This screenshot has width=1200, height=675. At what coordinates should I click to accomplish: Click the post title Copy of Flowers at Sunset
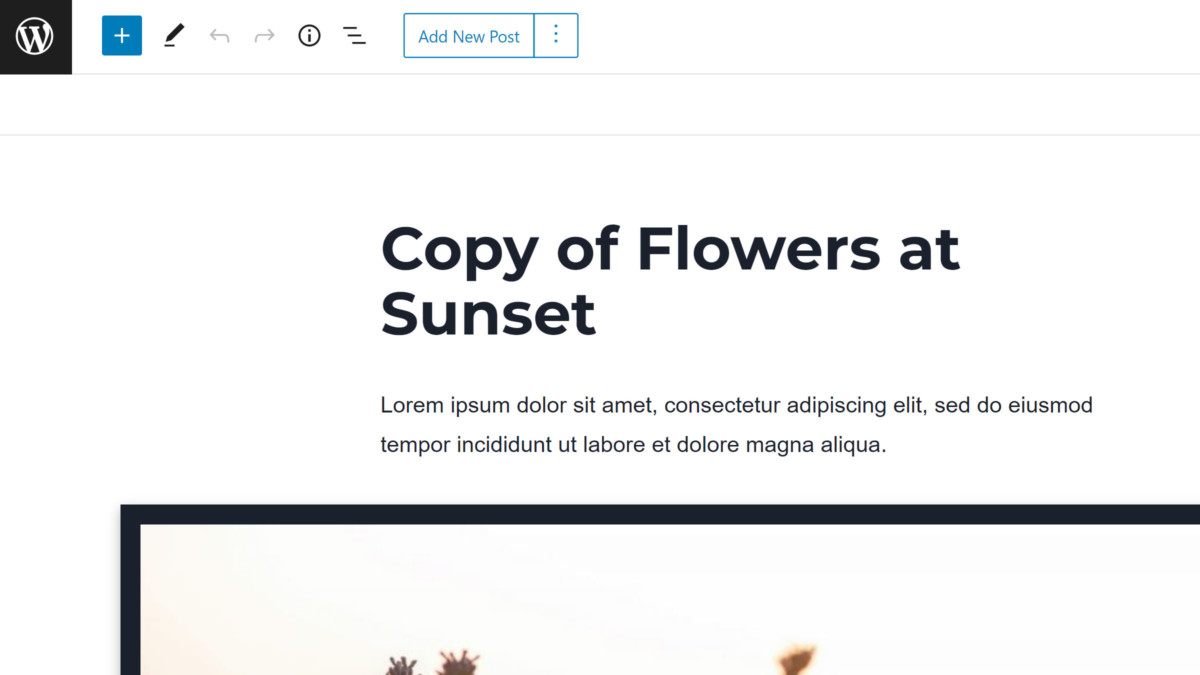pos(670,280)
